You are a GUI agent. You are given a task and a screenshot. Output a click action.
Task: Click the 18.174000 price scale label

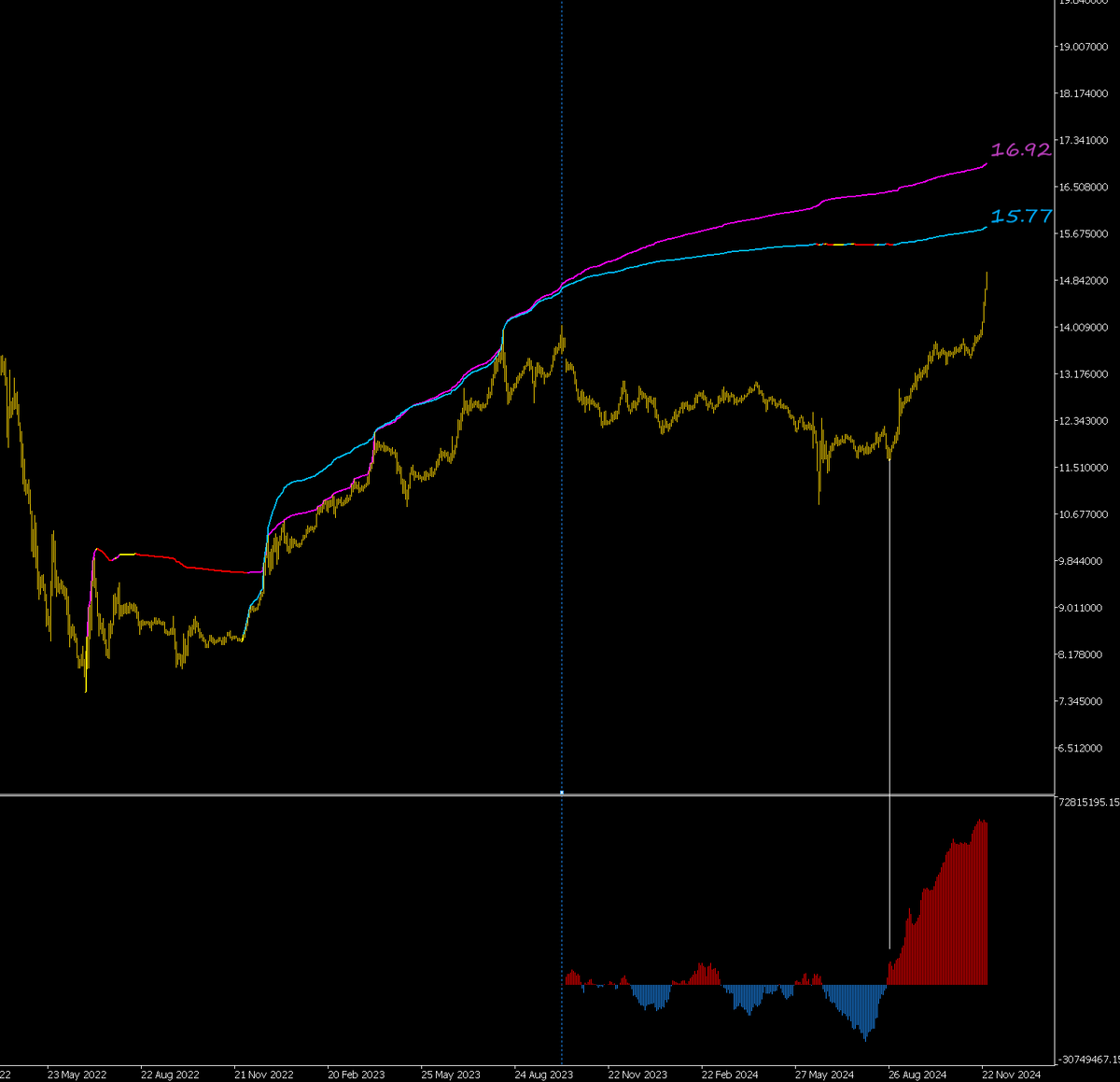coord(1083,93)
